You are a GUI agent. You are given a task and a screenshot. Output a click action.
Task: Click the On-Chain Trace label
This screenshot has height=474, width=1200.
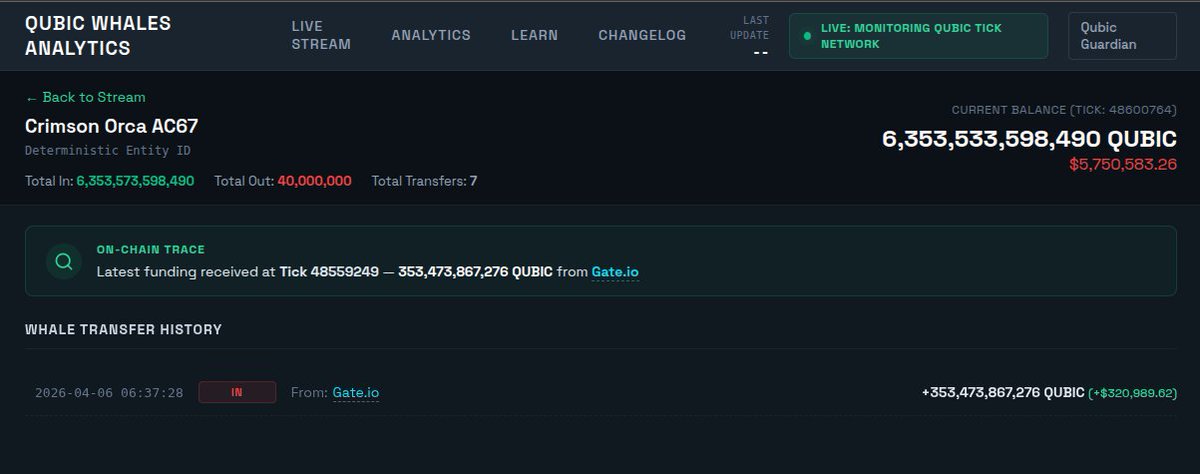pyautogui.click(x=150, y=249)
